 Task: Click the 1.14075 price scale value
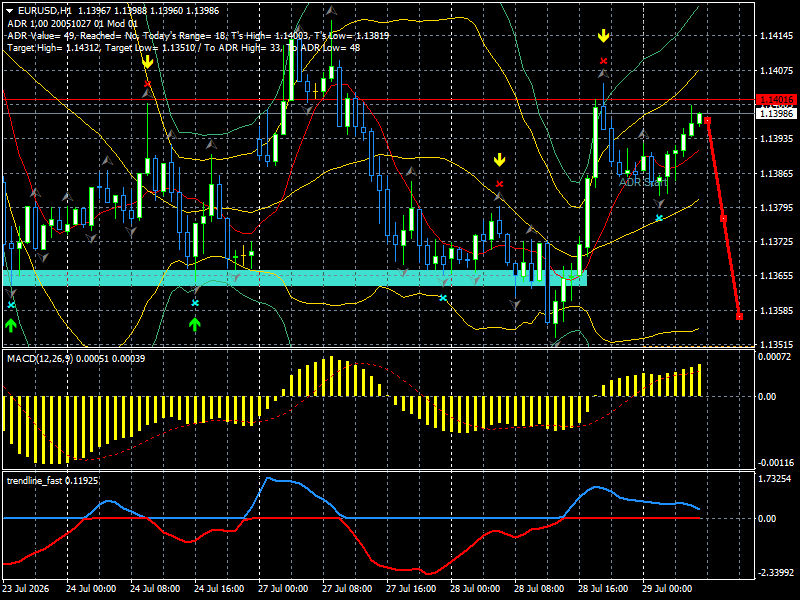coord(777,70)
